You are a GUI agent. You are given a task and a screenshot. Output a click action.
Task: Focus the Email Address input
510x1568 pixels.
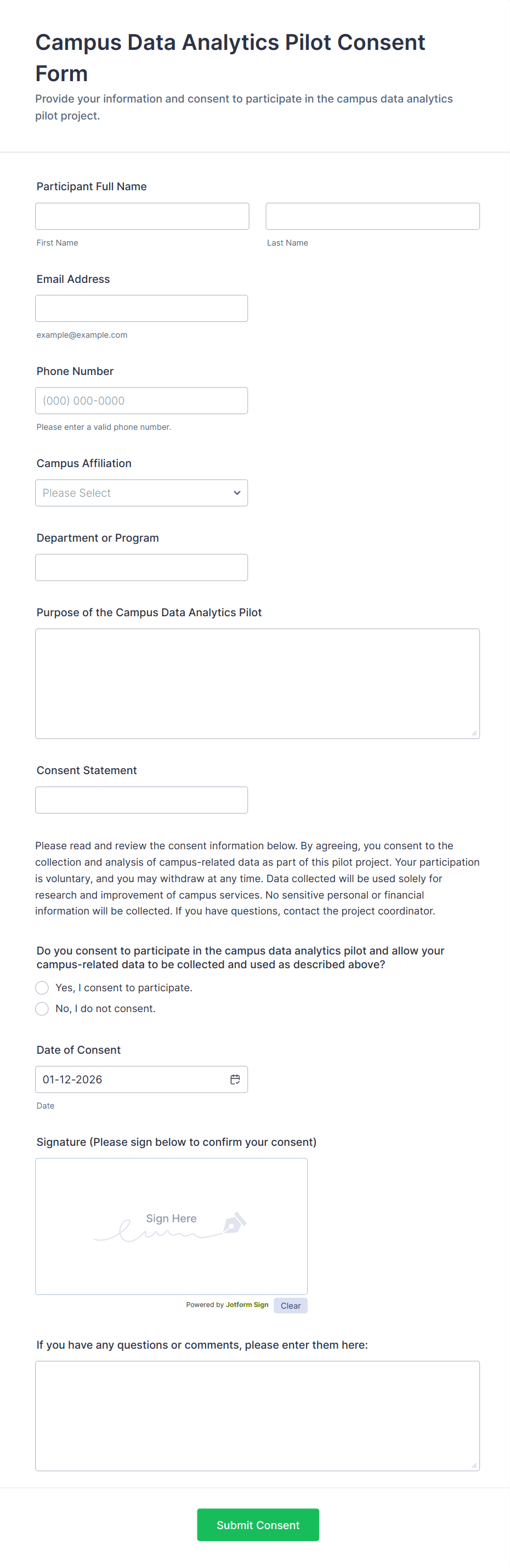coord(141,309)
